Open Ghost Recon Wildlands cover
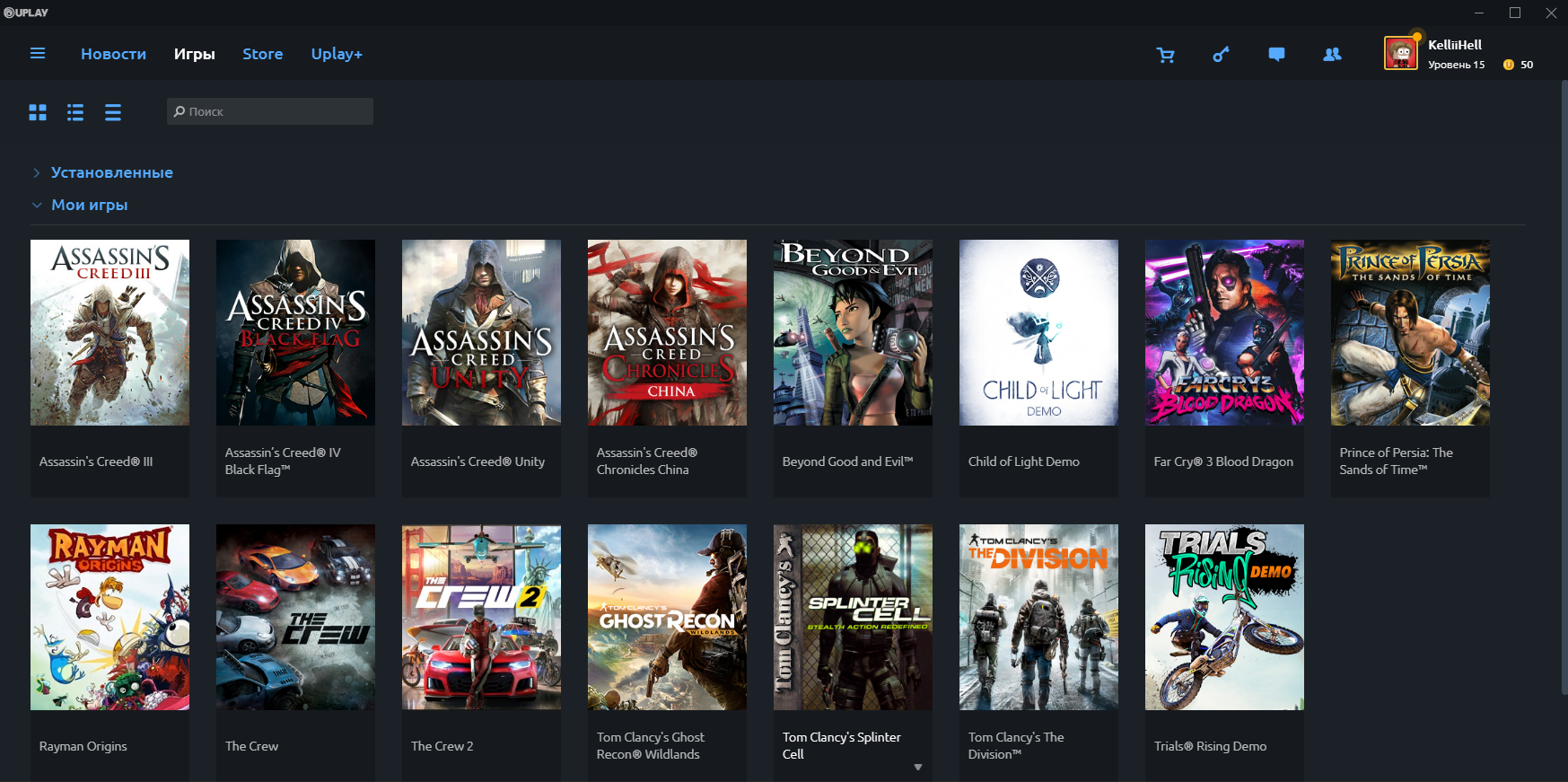1568x782 pixels. tap(667, 617)
